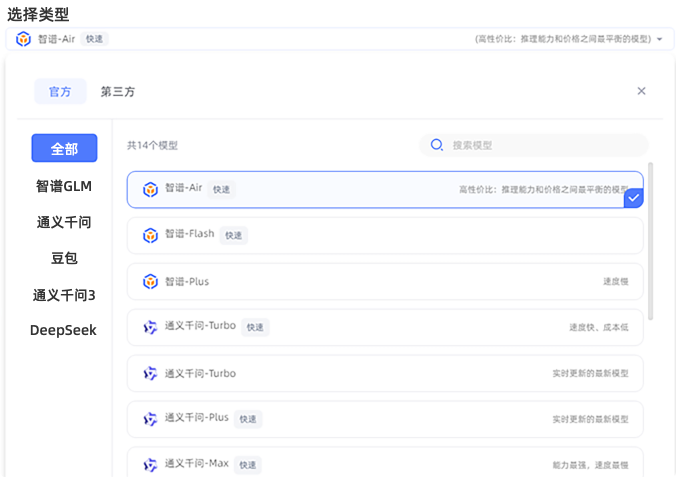
Task: Click the search magnifier icon
Action: (436, 145)
